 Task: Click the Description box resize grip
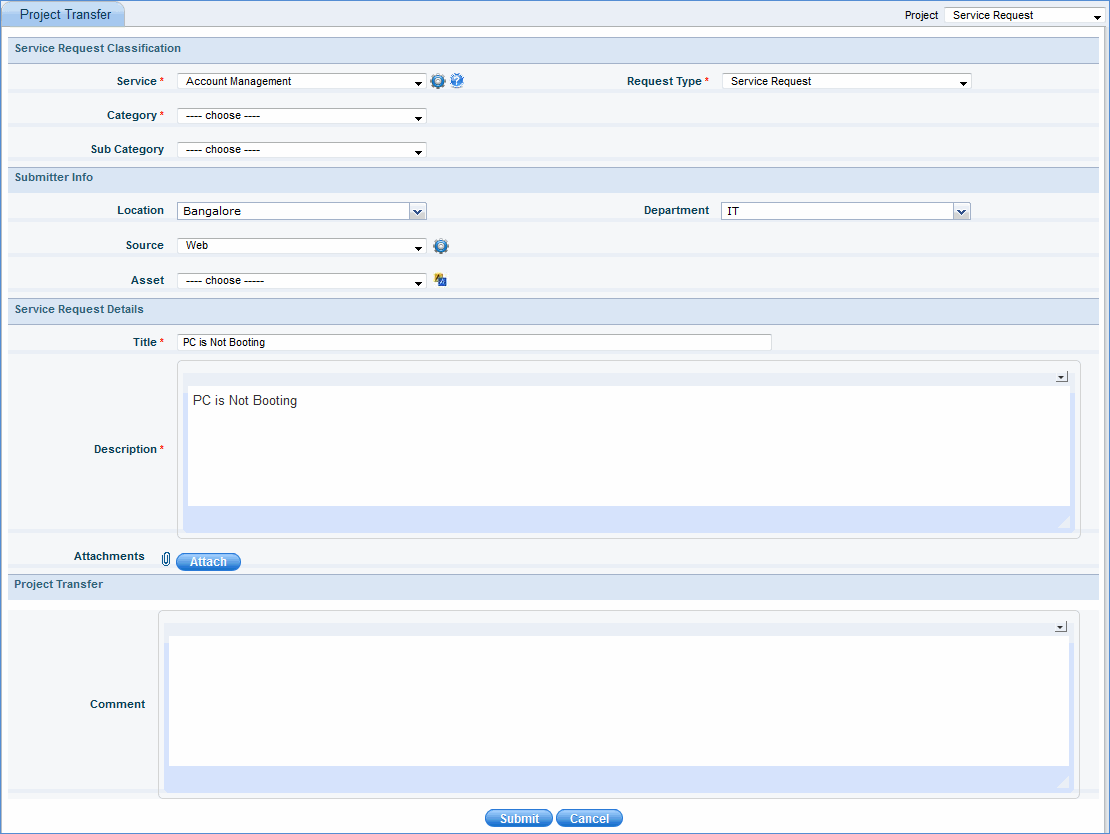(1063, 522)
